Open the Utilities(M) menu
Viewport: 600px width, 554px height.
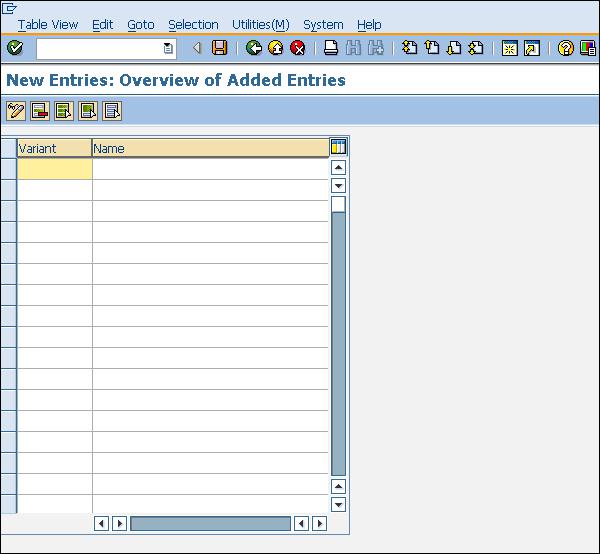261,25
